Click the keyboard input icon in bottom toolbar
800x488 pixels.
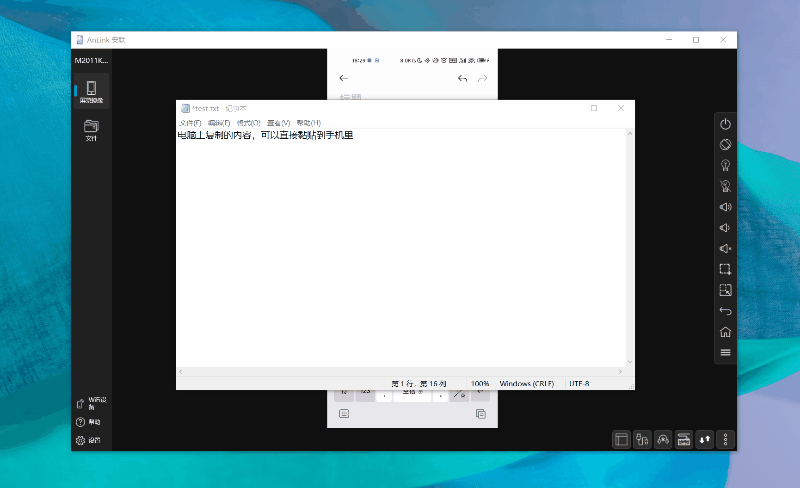tap(684, 440)
